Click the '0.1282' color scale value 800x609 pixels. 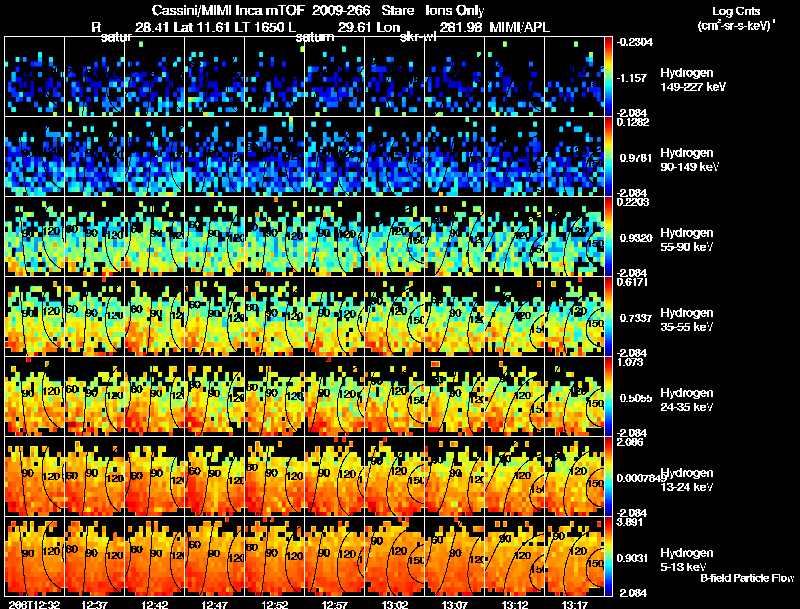pos(633,122)
